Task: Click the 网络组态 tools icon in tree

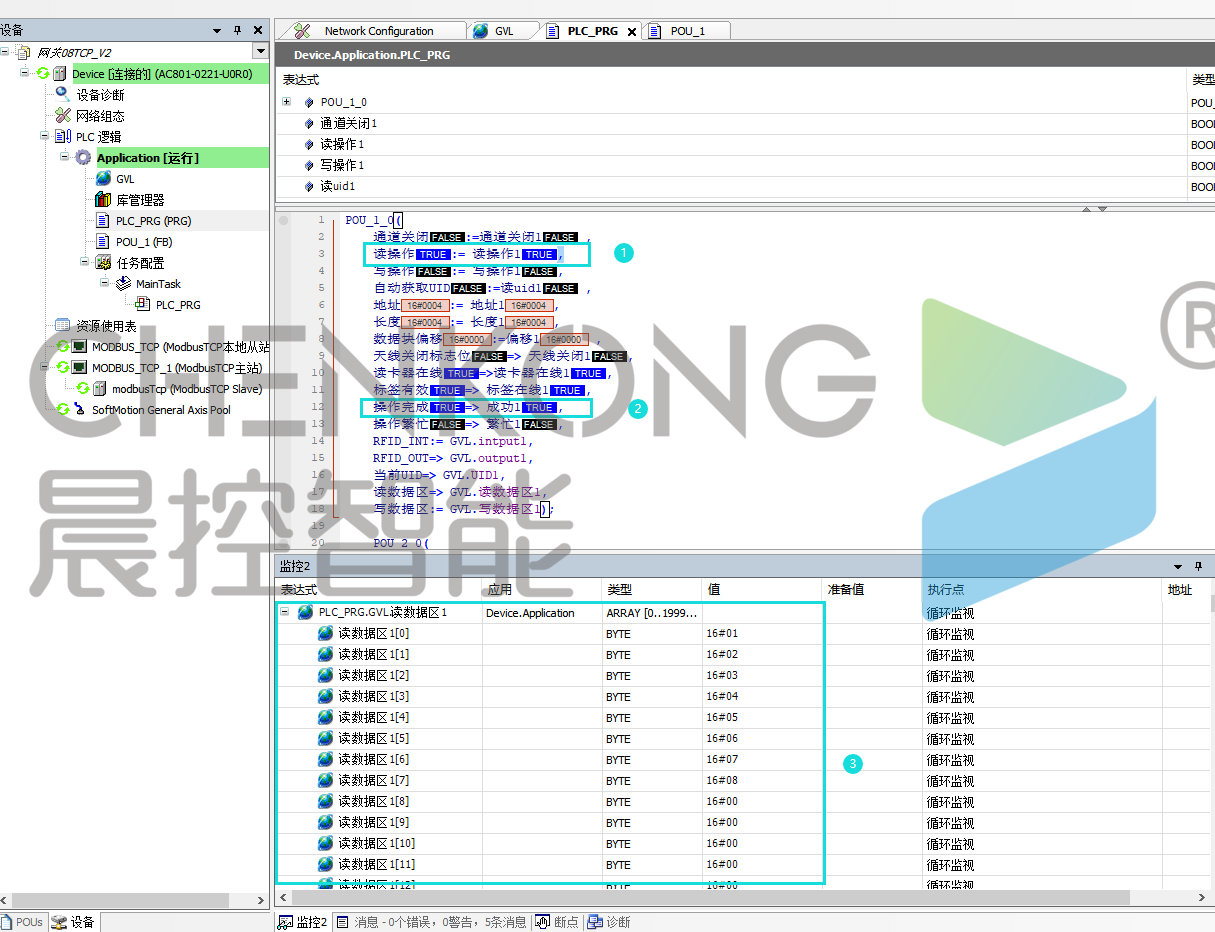Action: [63, 116]
